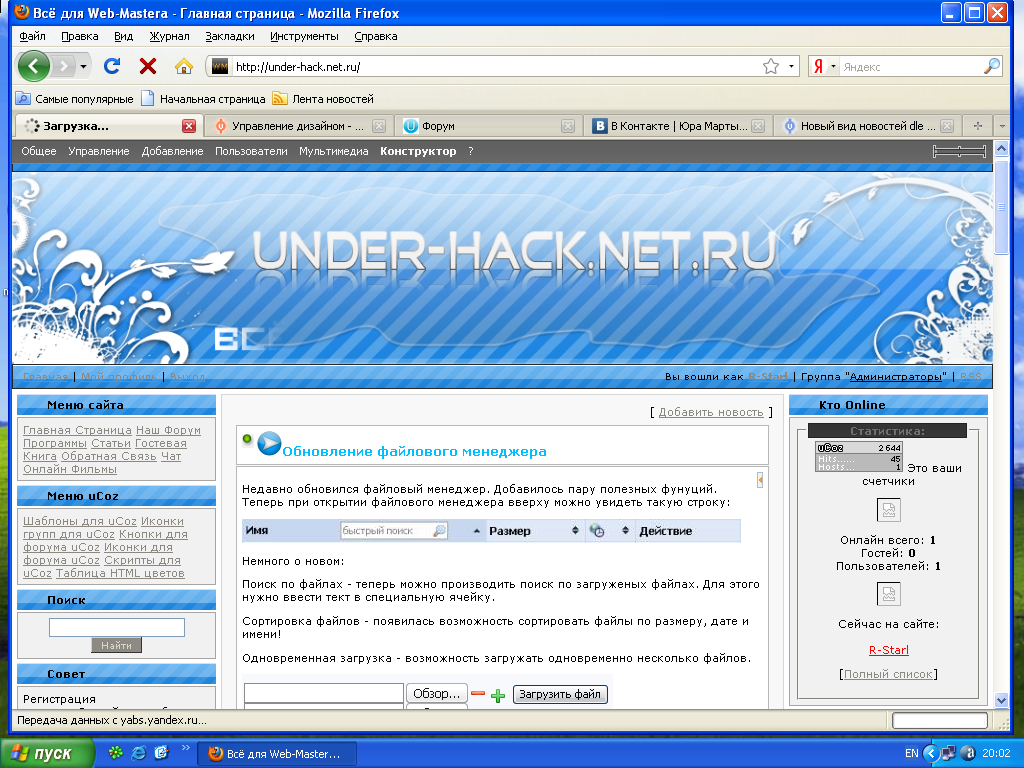The width and height of the screenshot is (1024, 768).
Task: Open the Мой профиль link
Action: click(118, 377)
